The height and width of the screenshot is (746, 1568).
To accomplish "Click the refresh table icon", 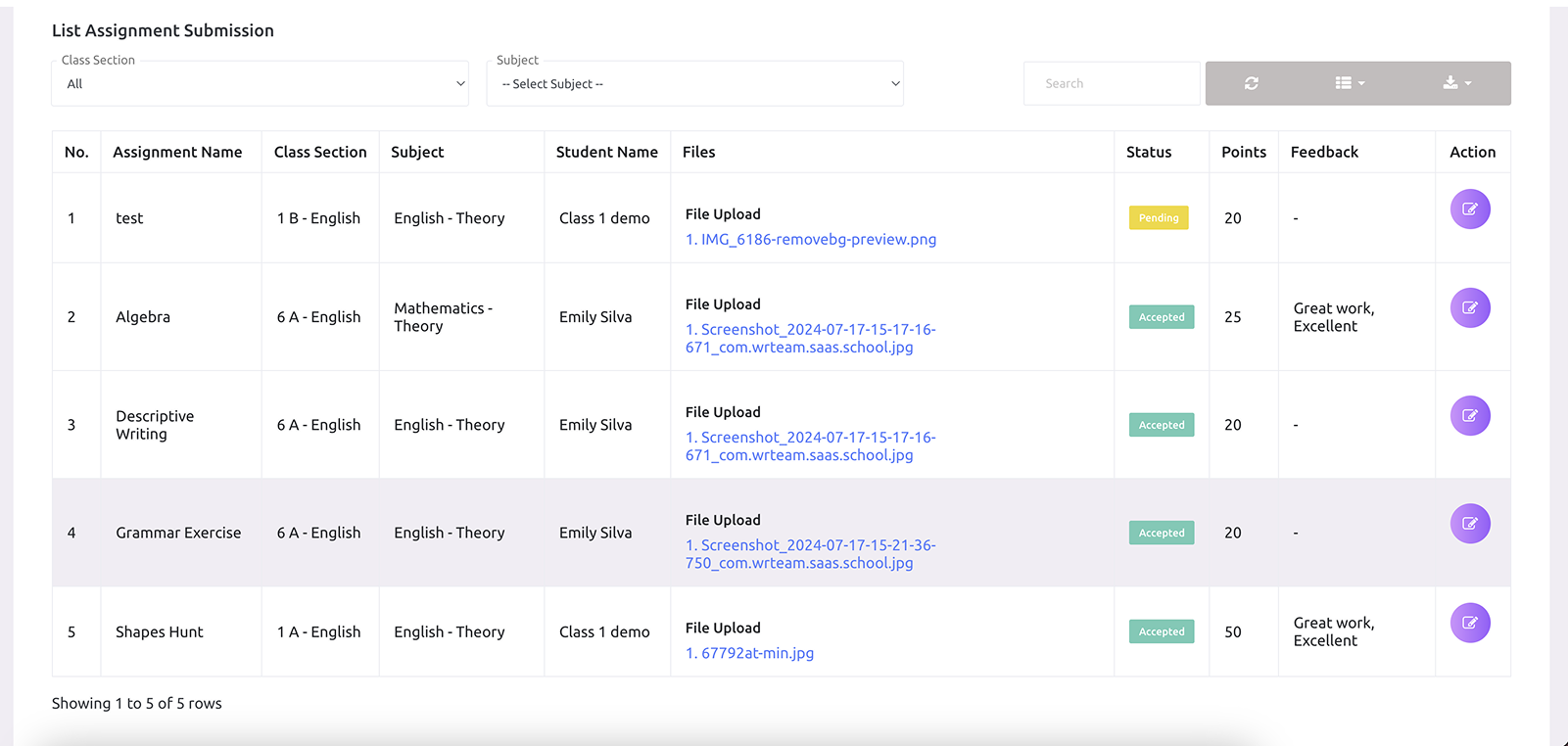I will [x=1251, y=83].
